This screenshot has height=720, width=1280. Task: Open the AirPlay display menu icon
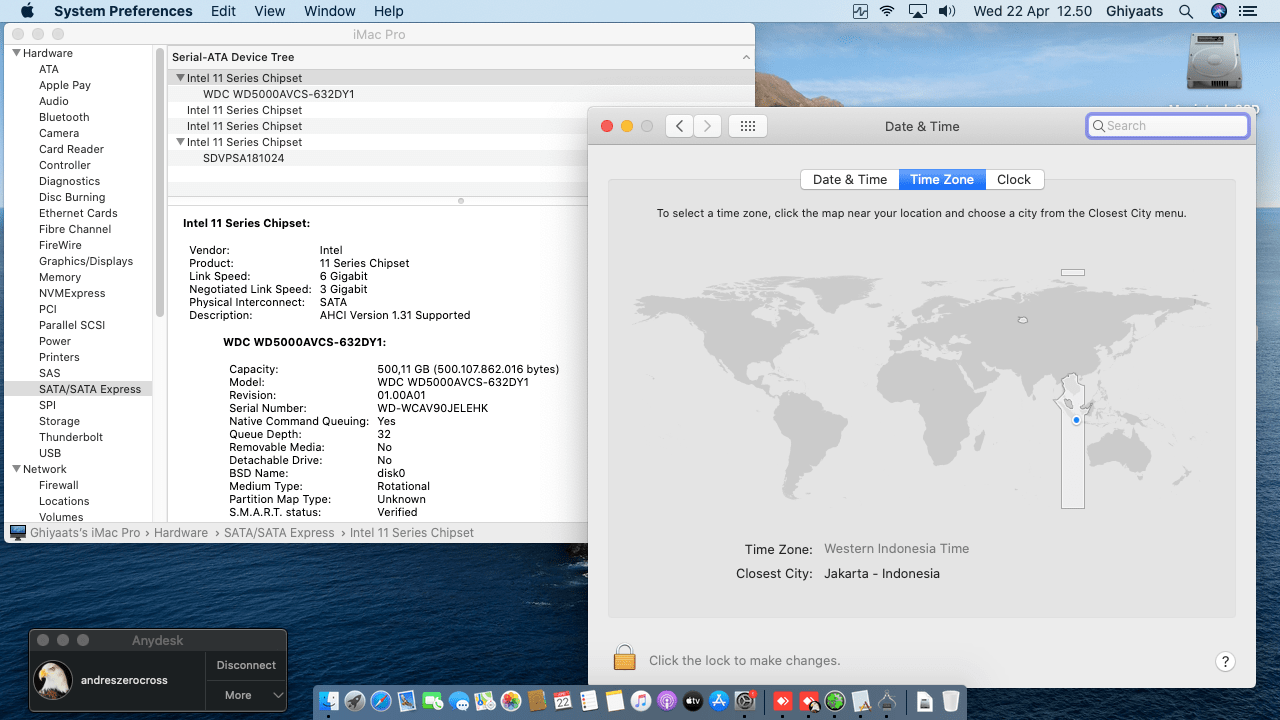(x=918, y=11)
